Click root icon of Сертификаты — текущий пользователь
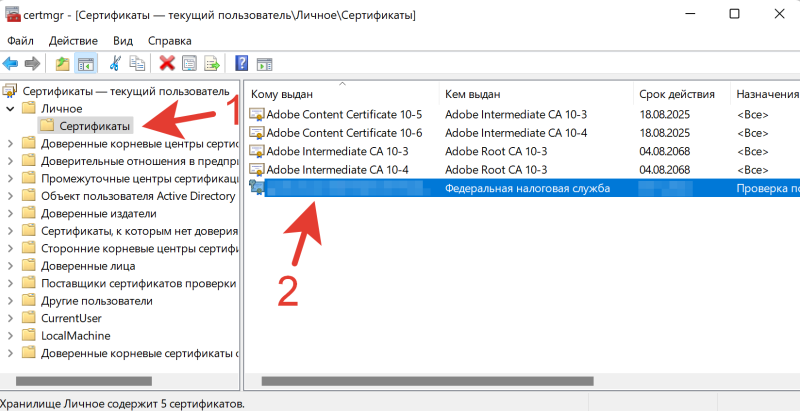800x411 pixels. tap(10, 91)
